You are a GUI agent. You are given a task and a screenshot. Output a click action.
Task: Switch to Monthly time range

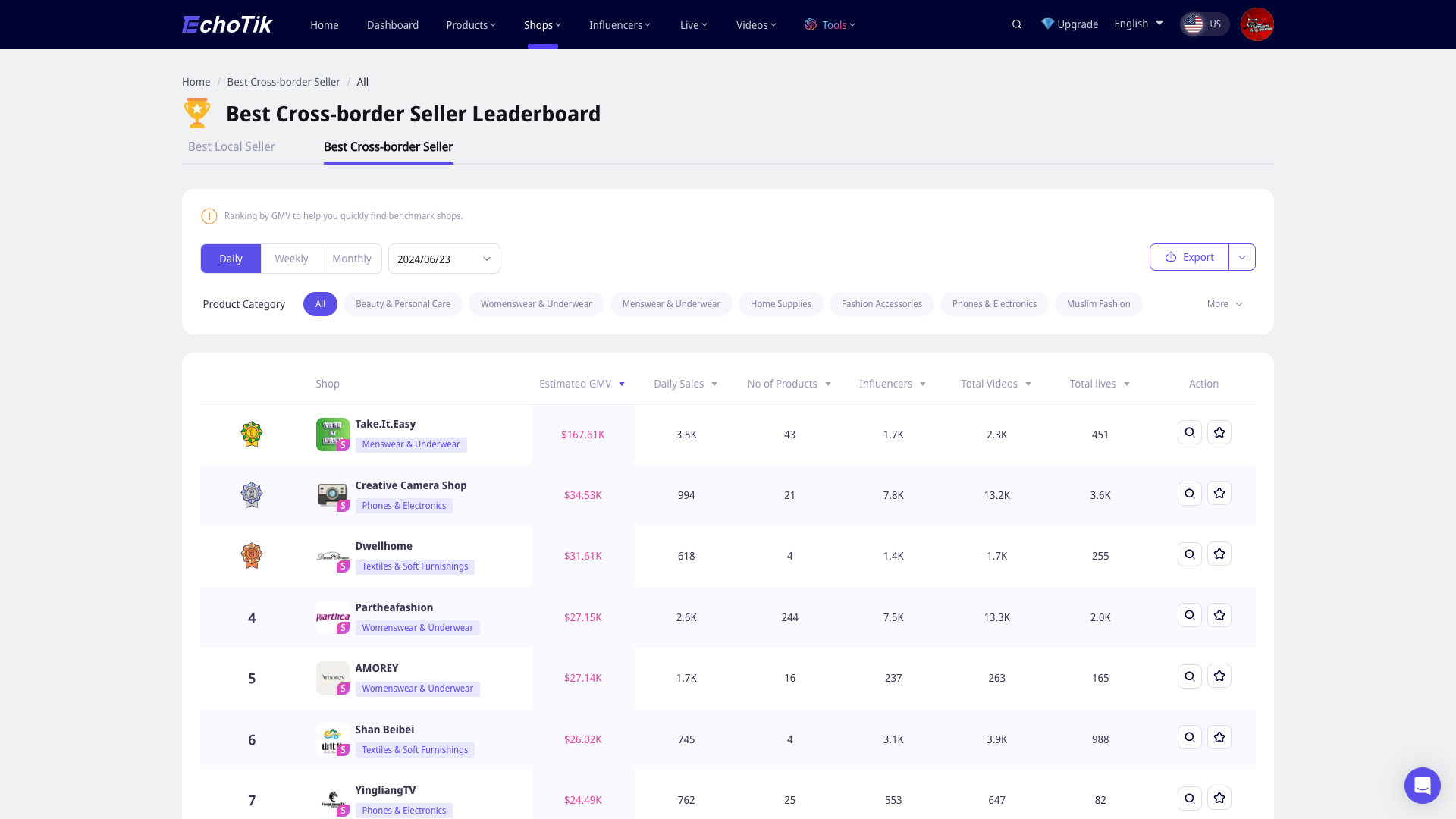tap(352, 259)
